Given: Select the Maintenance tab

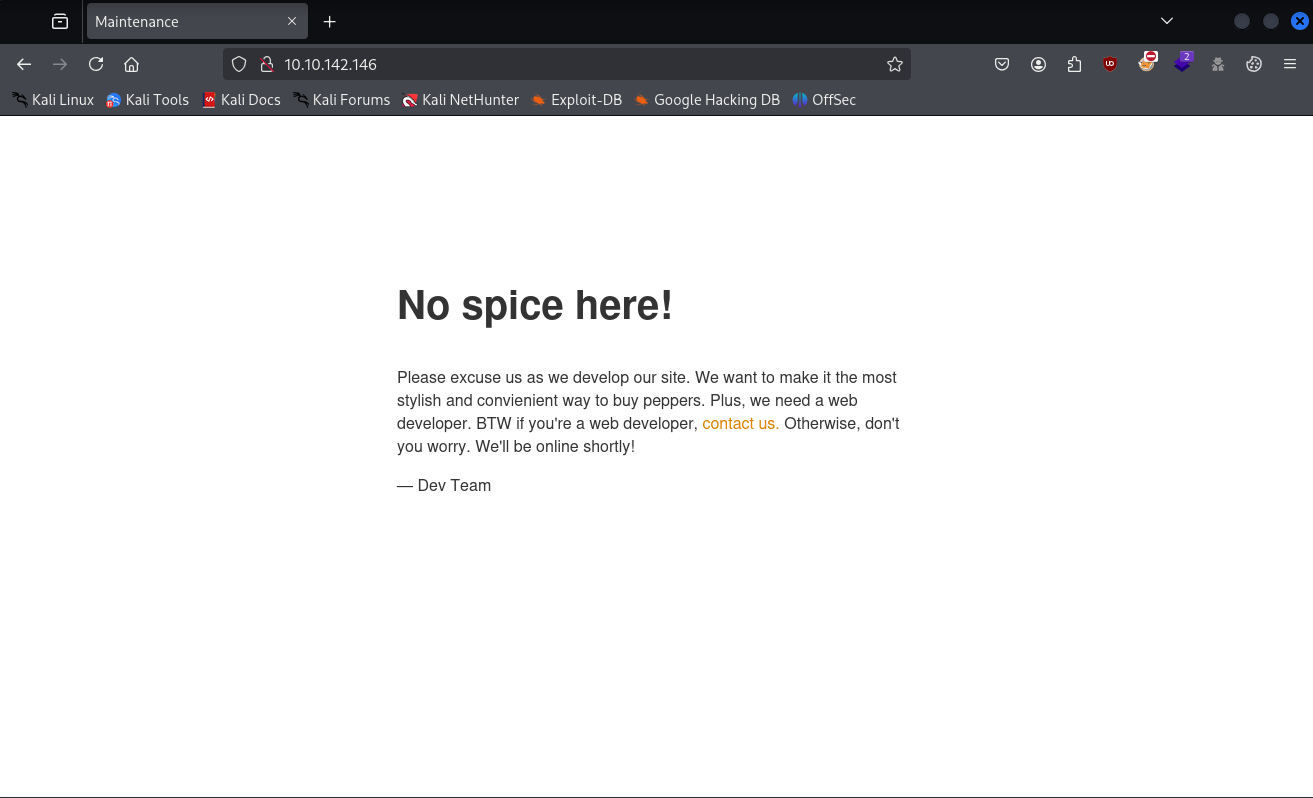Looking at the screenshot, I should (x=197, y=21).
